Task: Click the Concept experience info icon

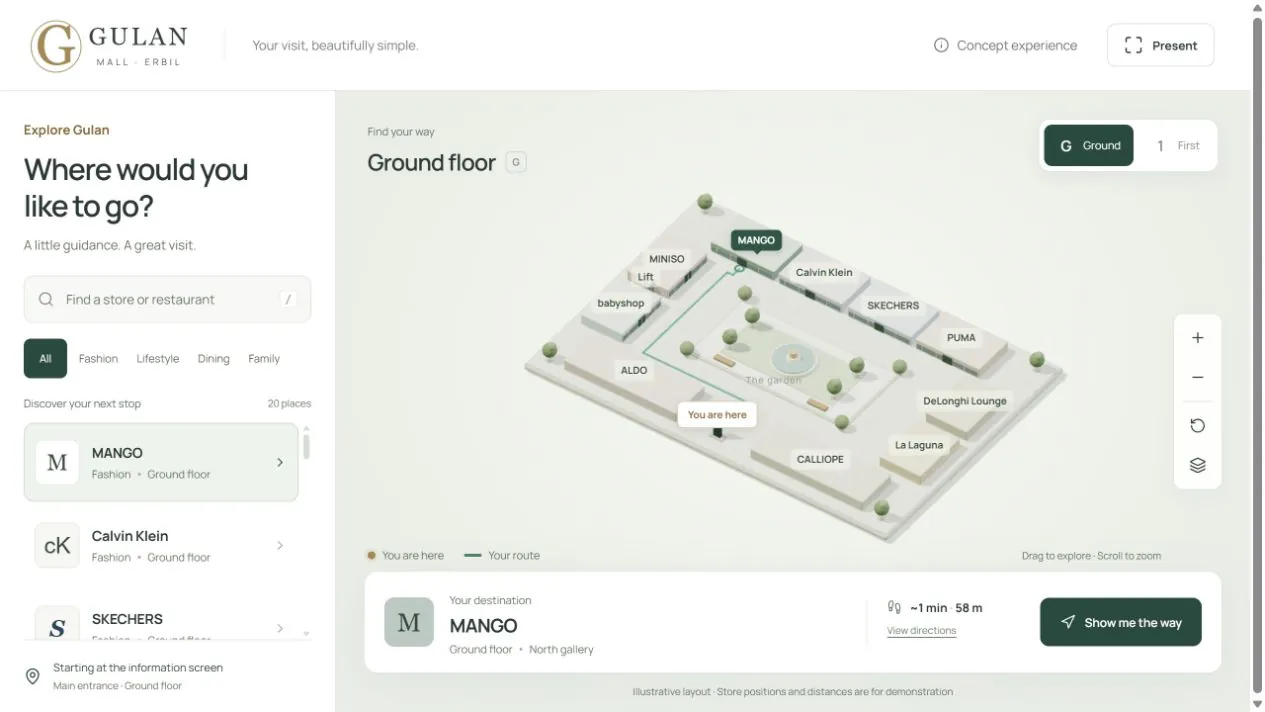Action: point(941,45)
